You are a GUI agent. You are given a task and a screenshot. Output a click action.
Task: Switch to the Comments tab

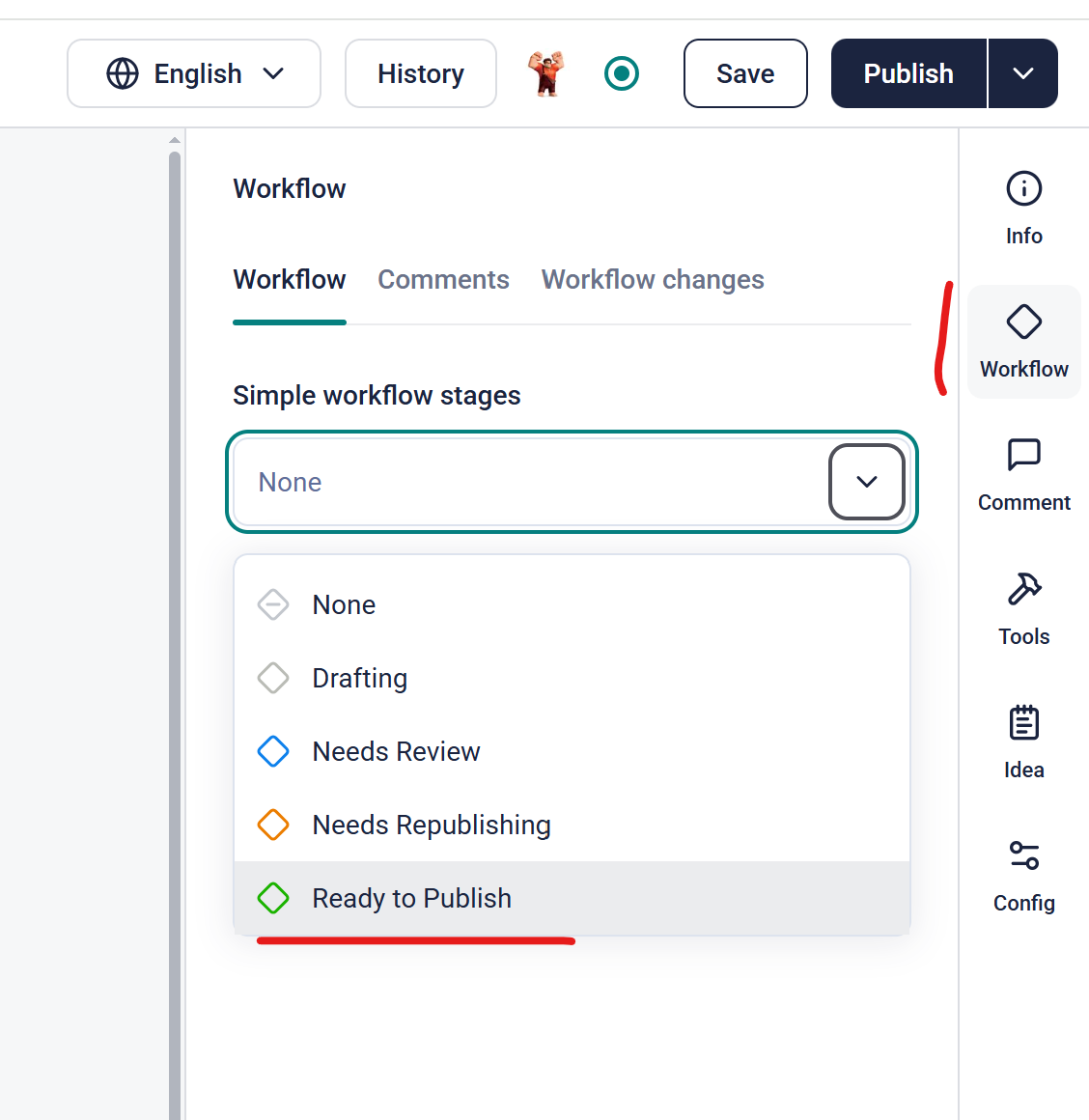(x=443, y=280)
